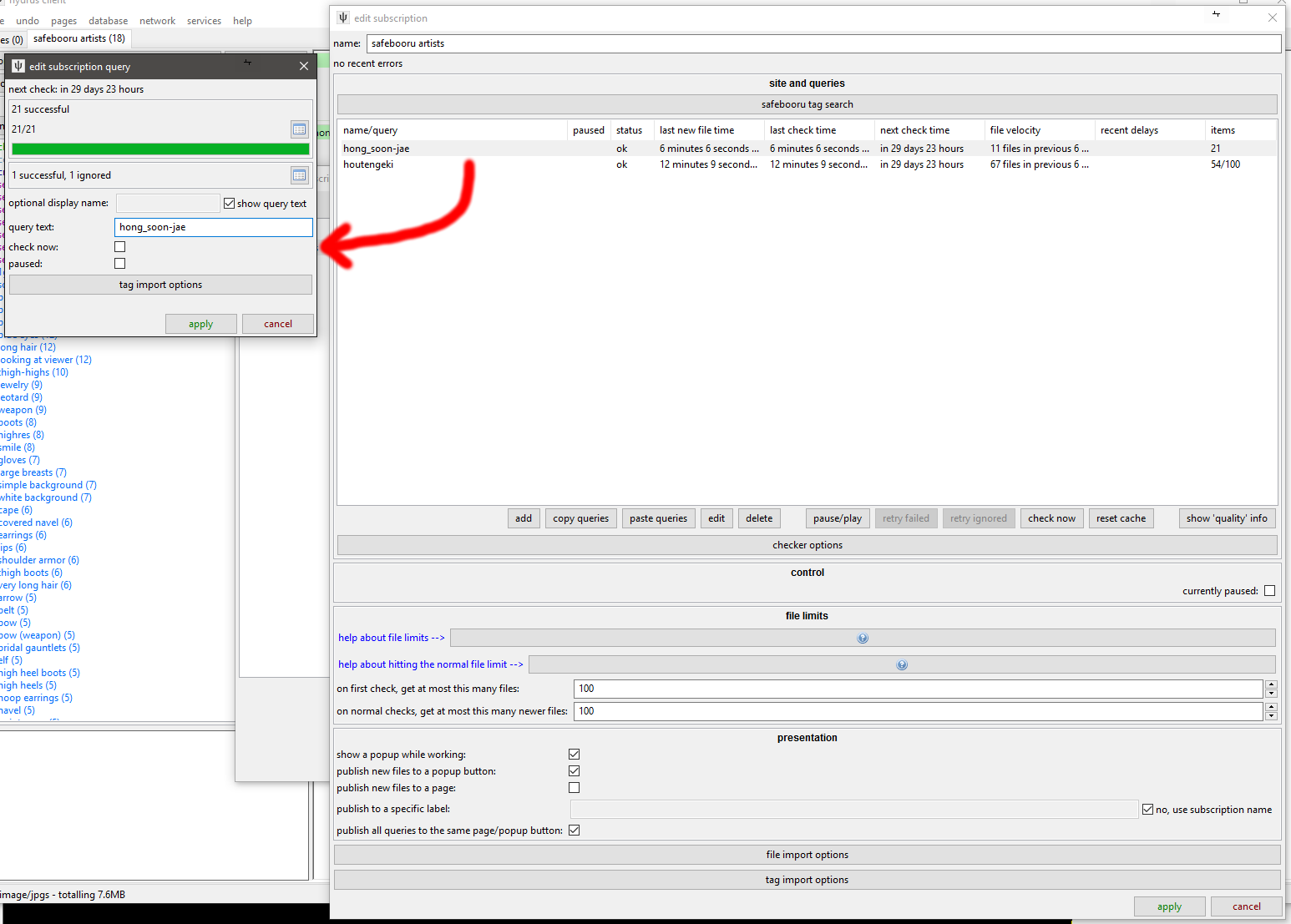
Task: Open tag import options in query dialog
Action: [x=160, y=285]
